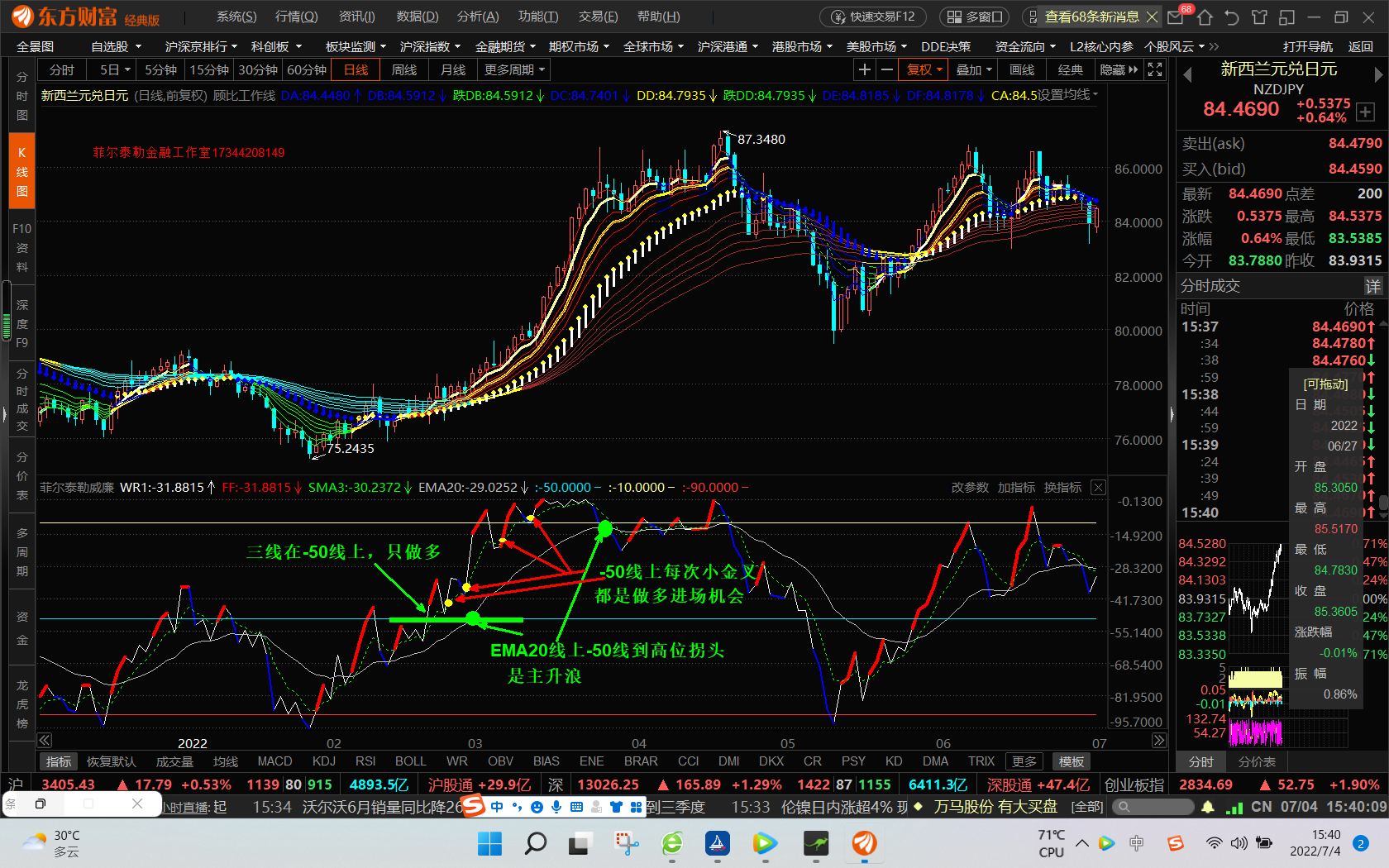The image size is (1389, 868).
Task: Go to next symbol with right arrow
Action: point(1378,74)
